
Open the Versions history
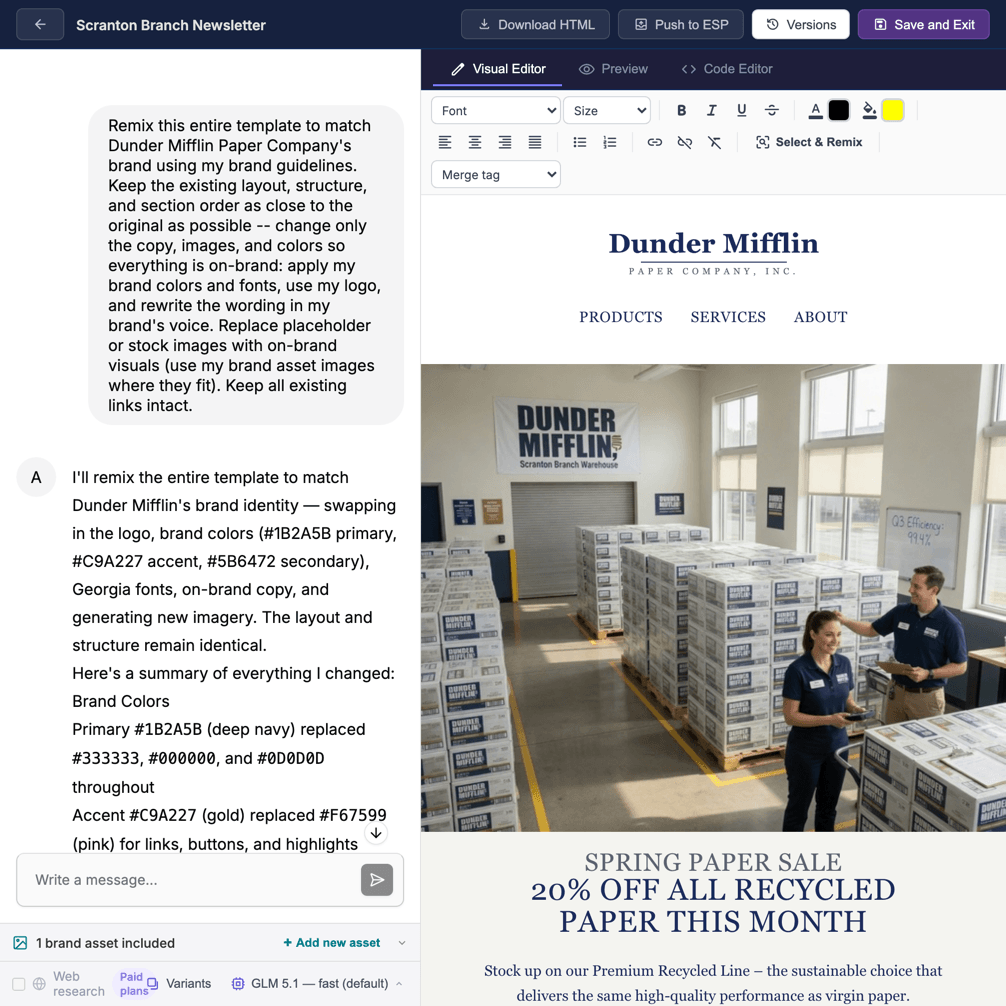click(801, 24)
